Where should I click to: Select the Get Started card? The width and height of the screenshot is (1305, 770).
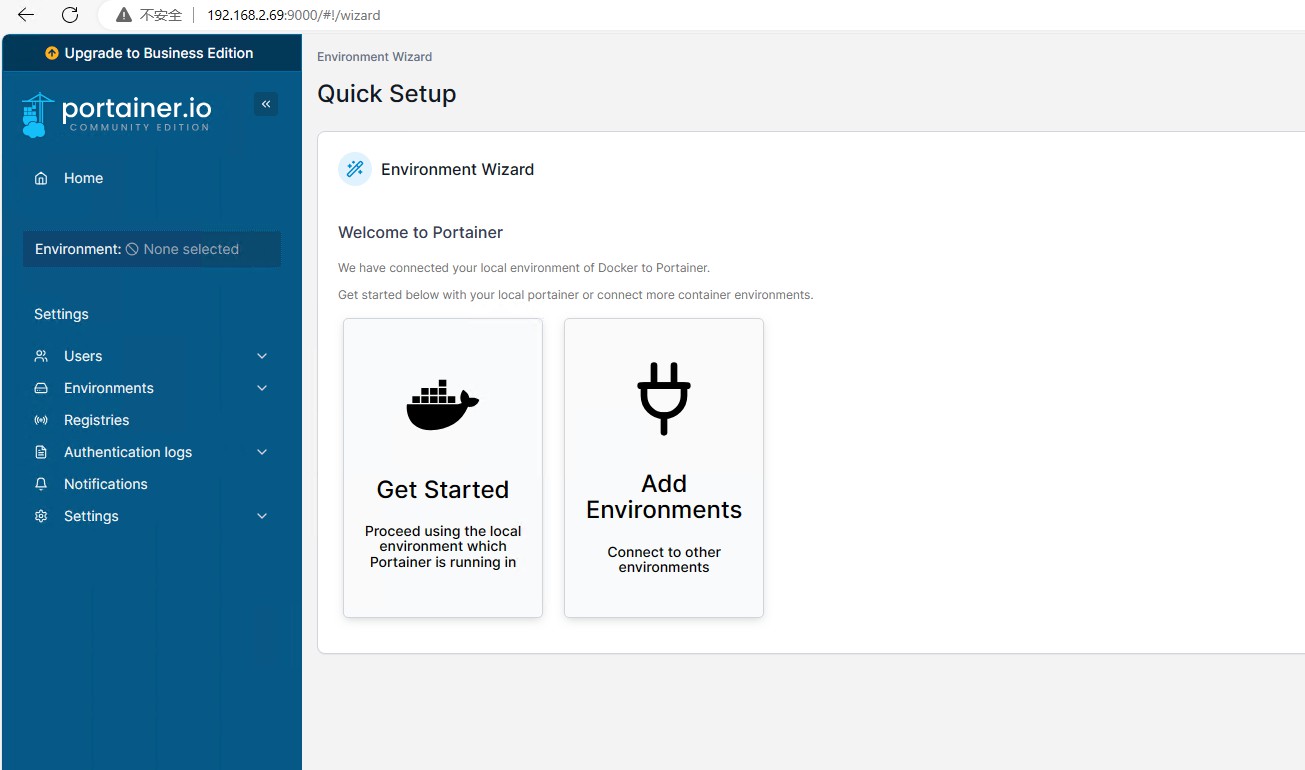click(x=442, y=468)
